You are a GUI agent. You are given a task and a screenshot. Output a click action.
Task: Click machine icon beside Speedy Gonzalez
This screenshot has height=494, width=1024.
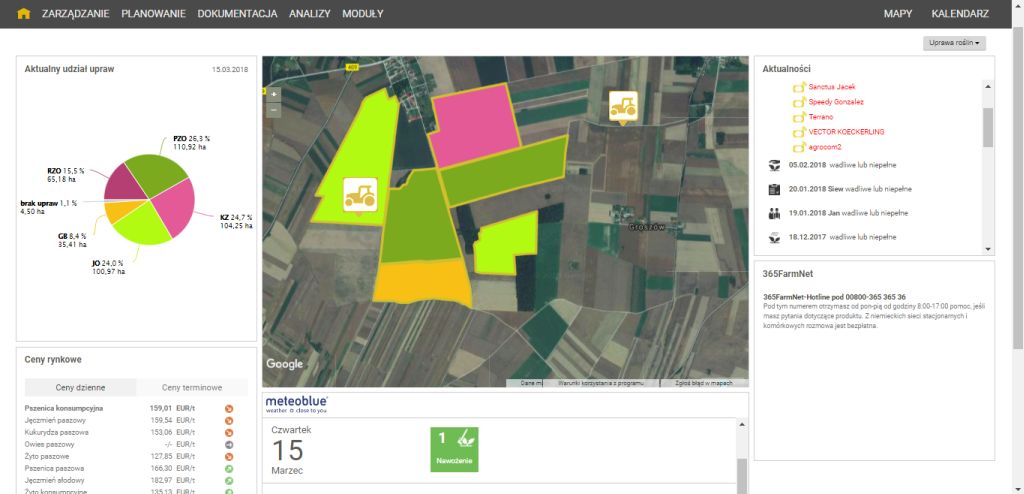point(799,102)
